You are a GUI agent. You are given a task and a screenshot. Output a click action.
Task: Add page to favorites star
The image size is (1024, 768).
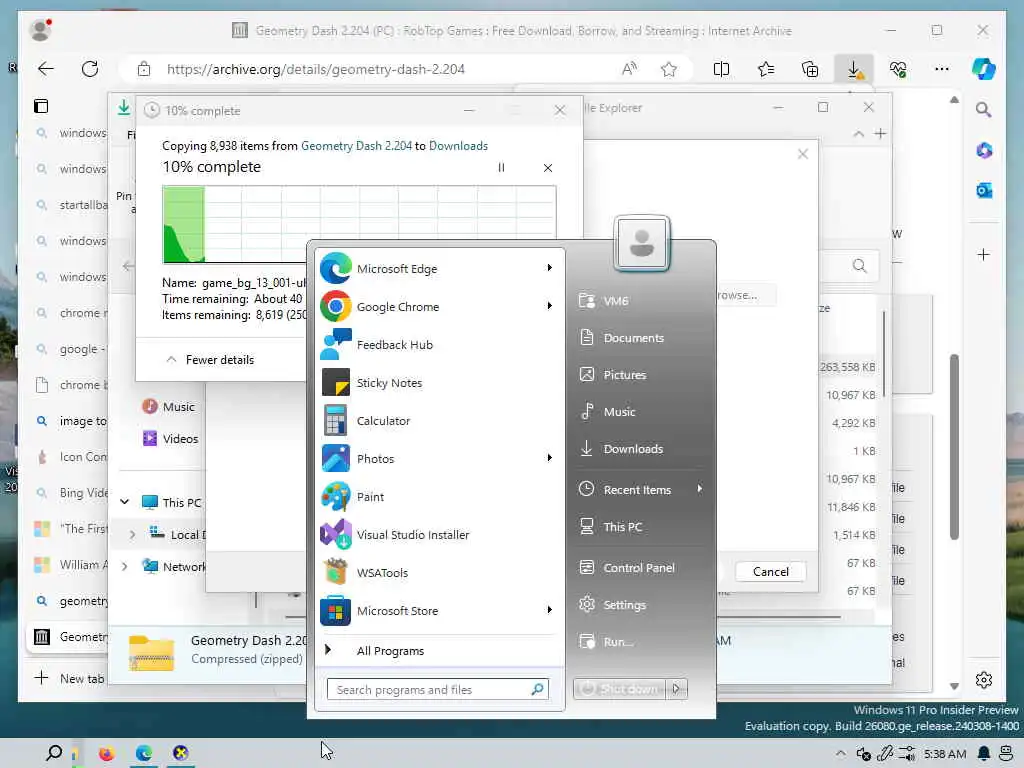pyautogui.click(x=668, y=69)
